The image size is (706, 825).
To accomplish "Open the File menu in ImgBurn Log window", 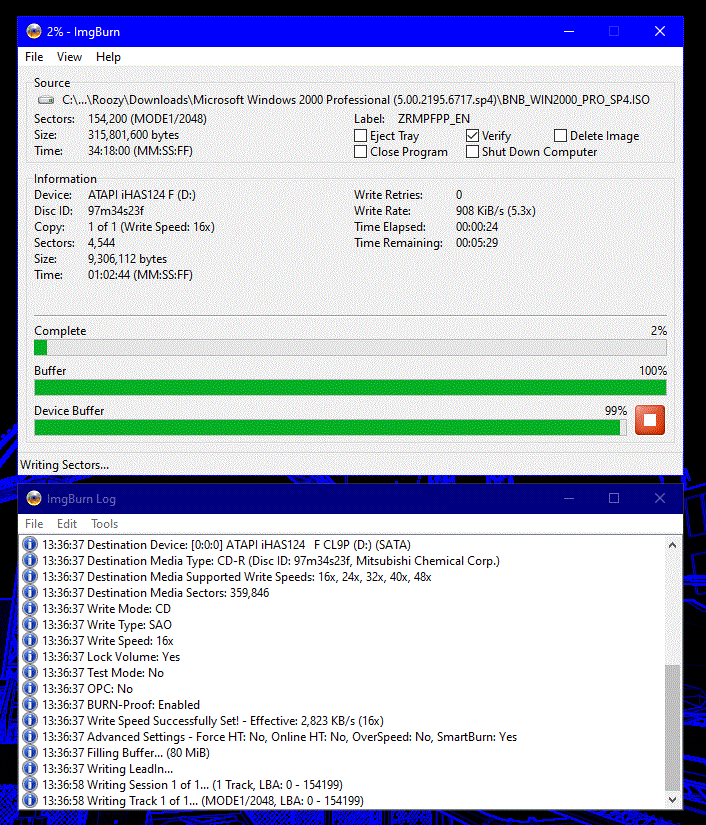I will coord(34,524).
